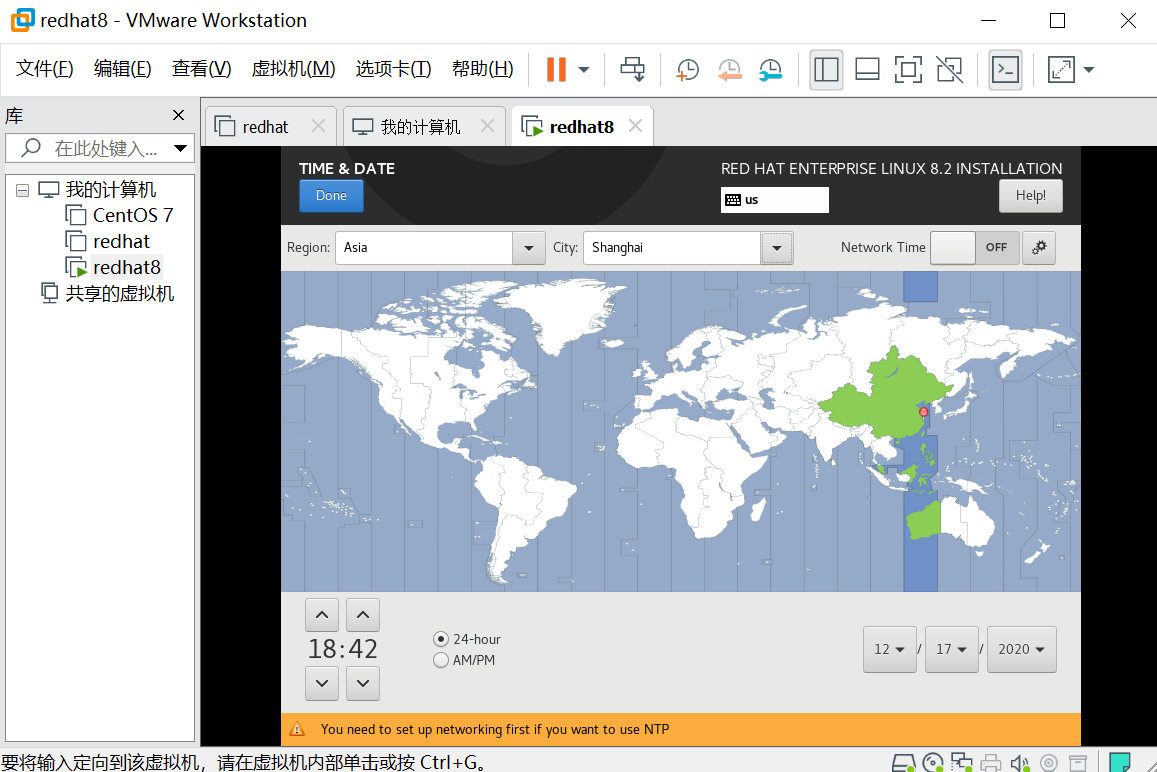This screenshot has height=772, width=1157.
Task: Open the 查看(V) menu
Action: click(x=201, y=69)
